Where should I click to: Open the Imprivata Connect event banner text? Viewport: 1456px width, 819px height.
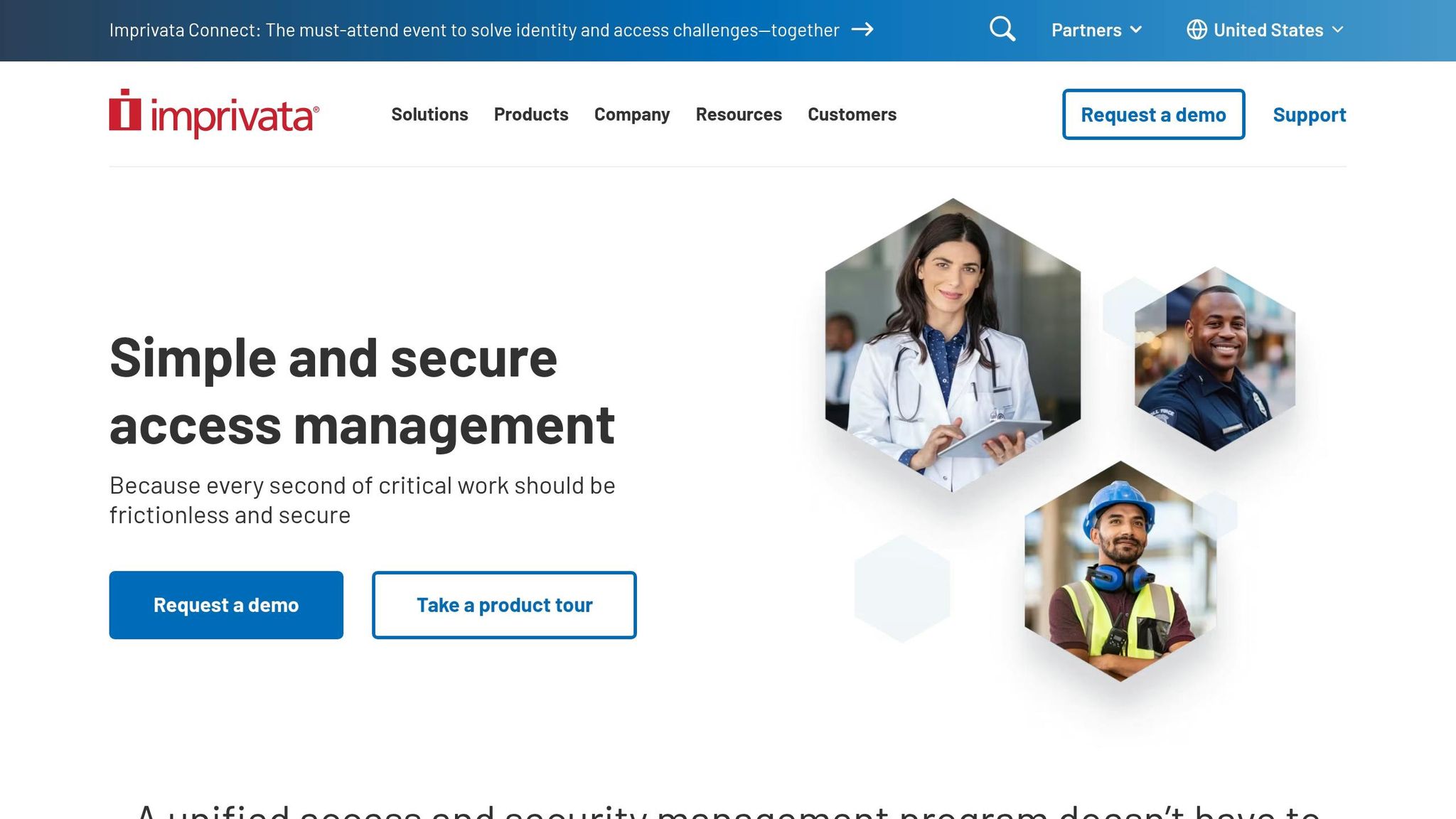click(x=473, y=30)
